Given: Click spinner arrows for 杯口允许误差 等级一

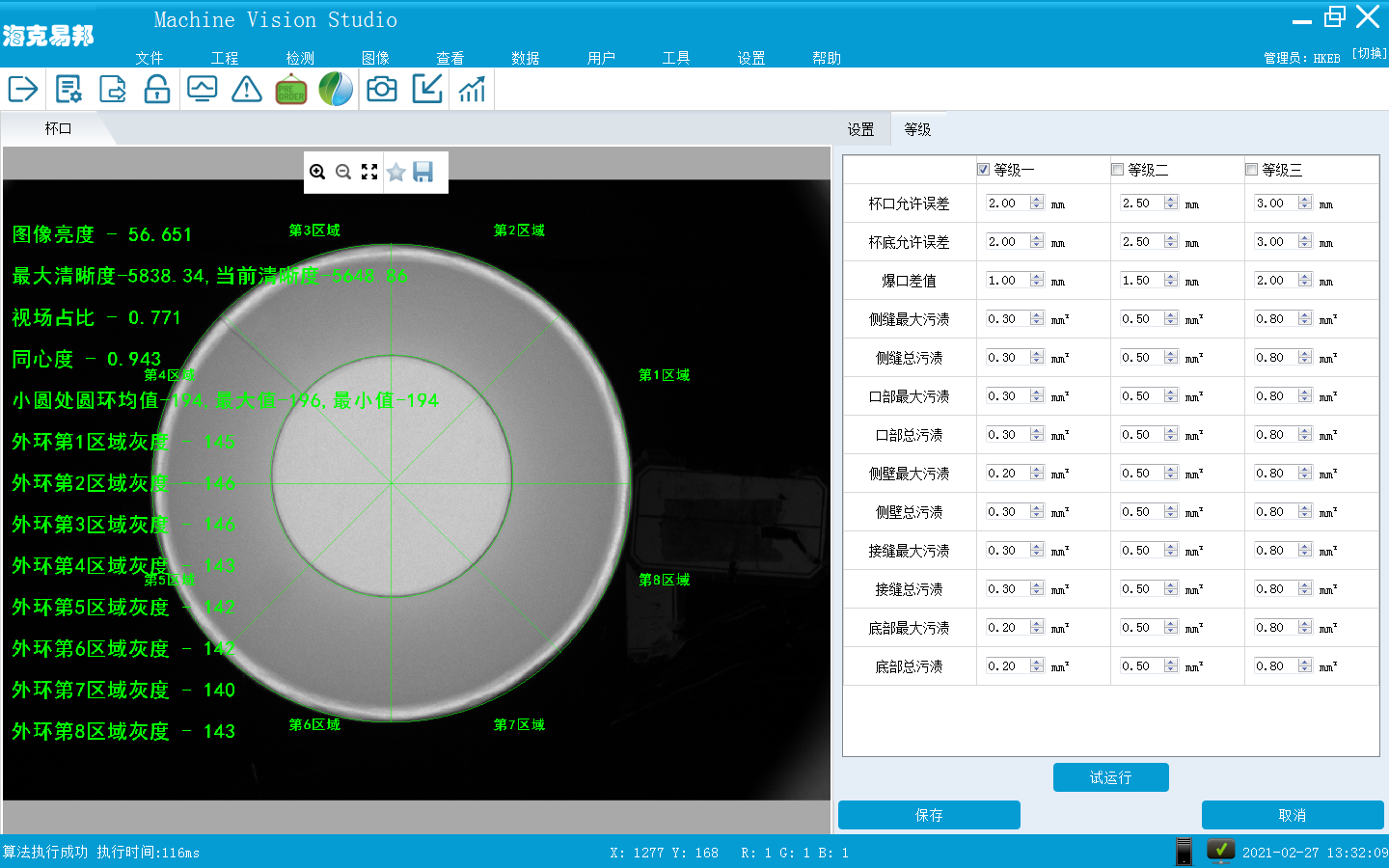Looking at the screenshot, I should [x=1037, y=203].
